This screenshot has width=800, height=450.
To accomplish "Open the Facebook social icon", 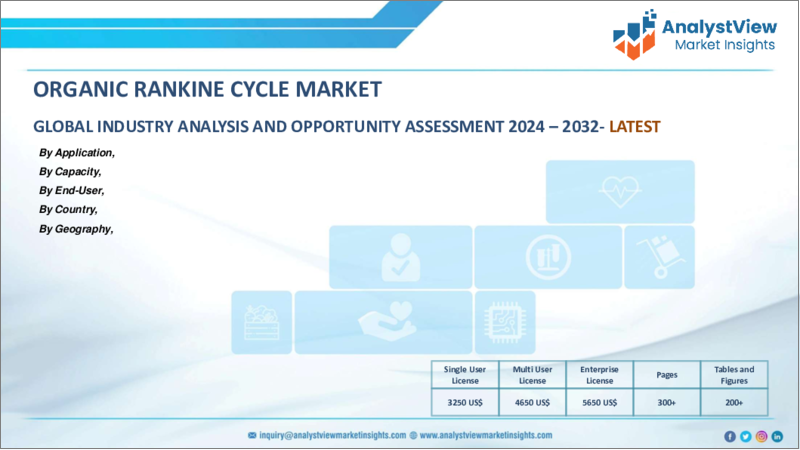I will (x=729, y=436).
